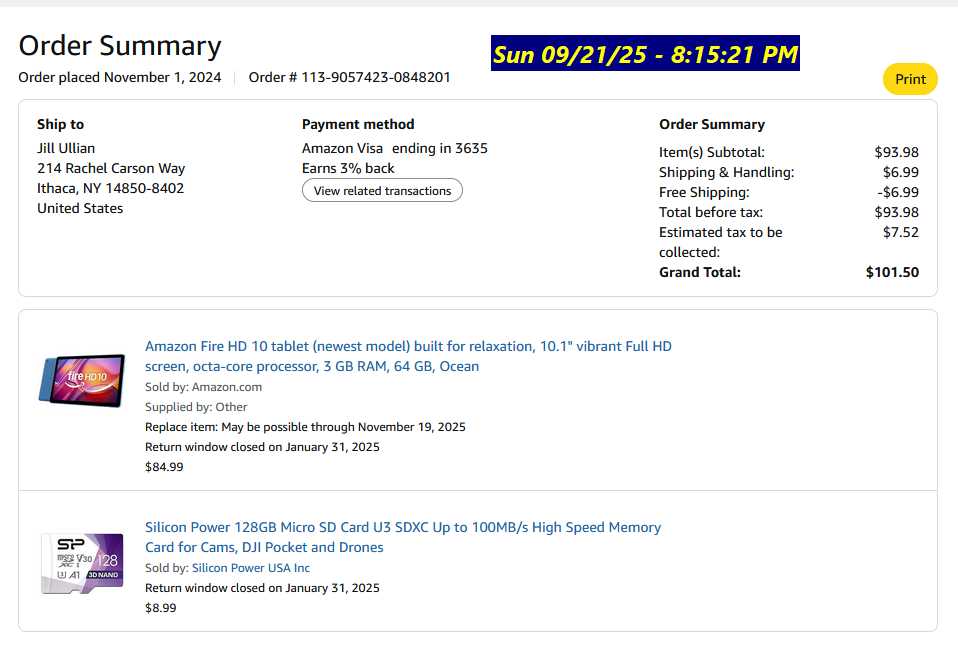Image resolution: width=958 pixels, height=648 pixels.
Task: Open View related transactions
Action: (x=382, y=190)
